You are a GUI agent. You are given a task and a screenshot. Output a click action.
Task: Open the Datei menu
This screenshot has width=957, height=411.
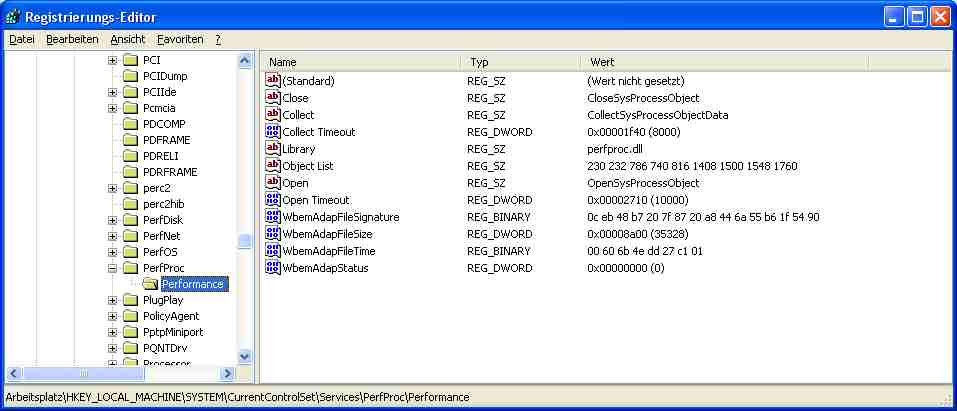pyautogui.click(x=22, y=39)
